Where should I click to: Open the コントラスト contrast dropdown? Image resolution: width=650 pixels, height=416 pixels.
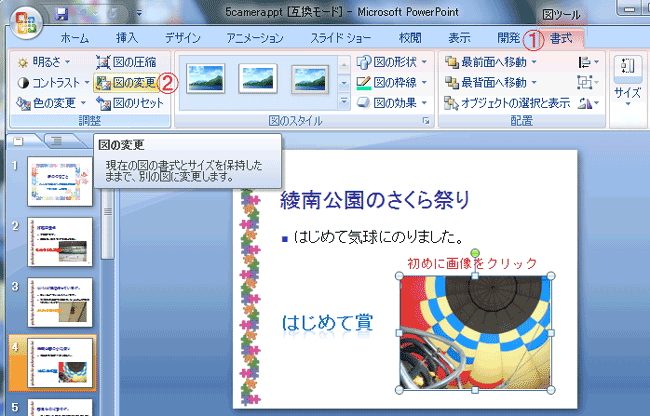point(53,83)
